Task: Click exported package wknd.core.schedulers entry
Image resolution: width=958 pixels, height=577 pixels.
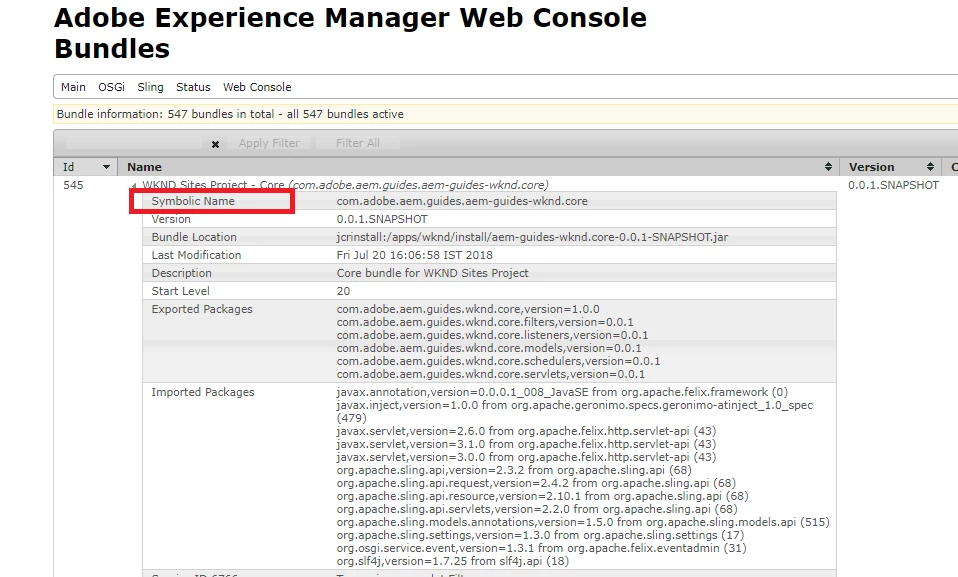Action: [499, 361]
